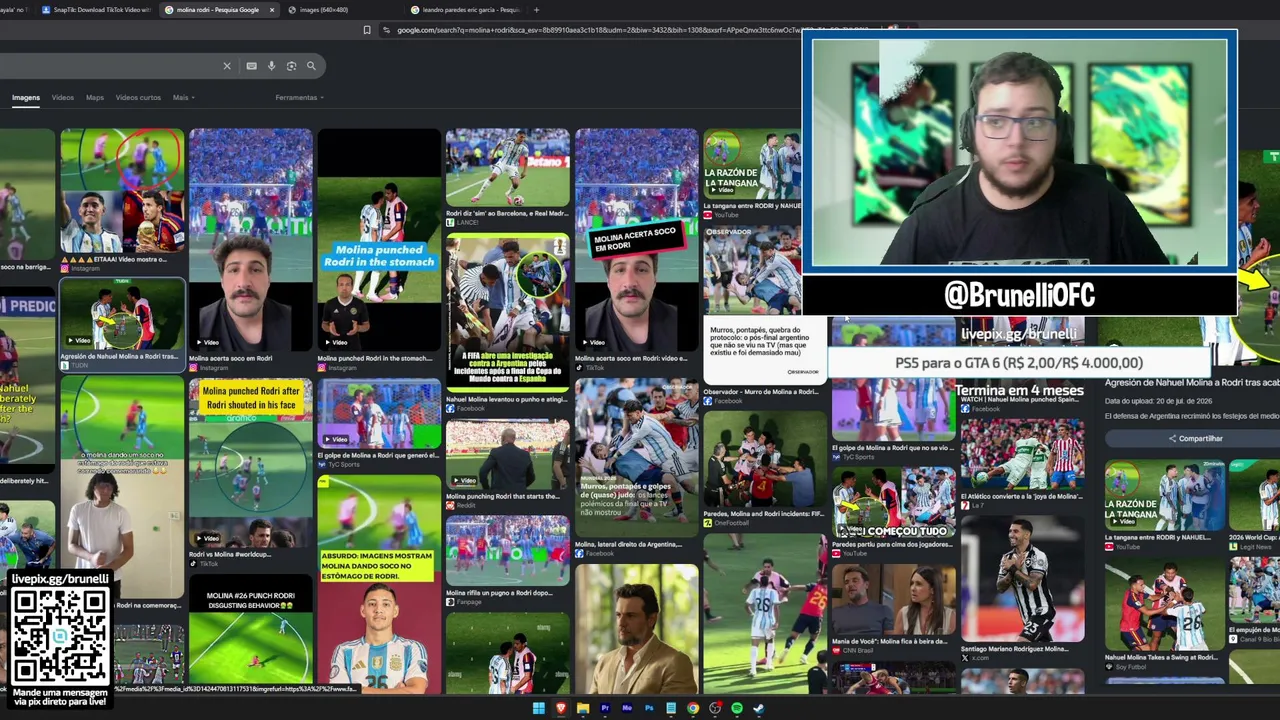Expand the Ferramentas tools dropdown

tap(299, 98)
